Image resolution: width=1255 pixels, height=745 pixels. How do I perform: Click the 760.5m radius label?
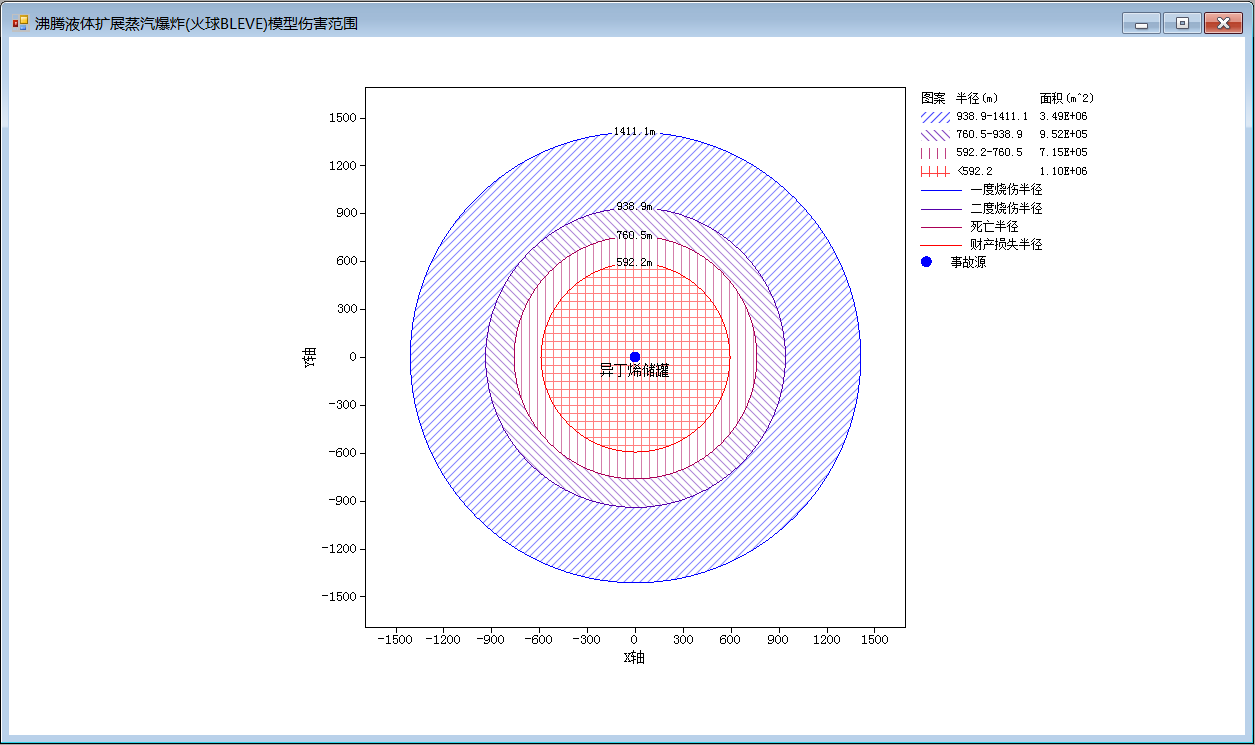pyautogui.click(x=634, y=236)
